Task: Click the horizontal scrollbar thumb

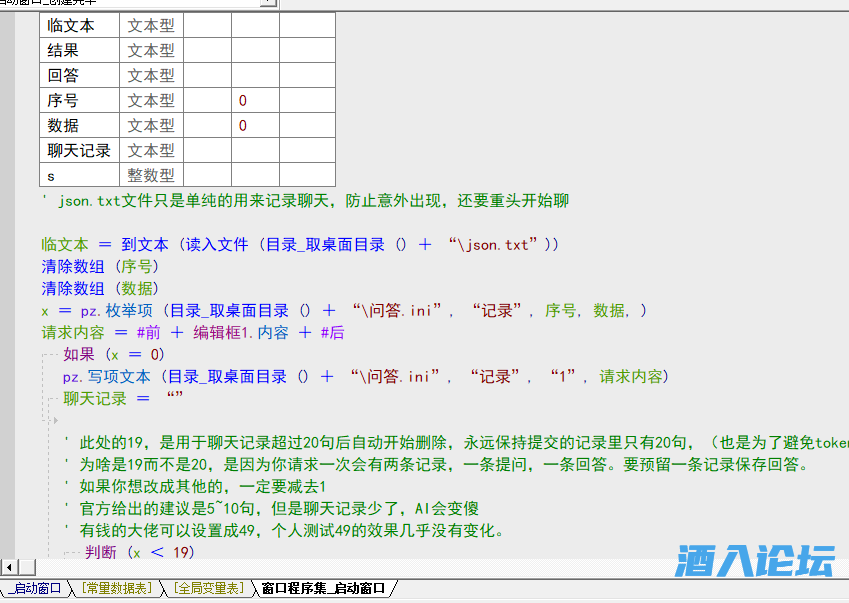Action: coord(27,567)
